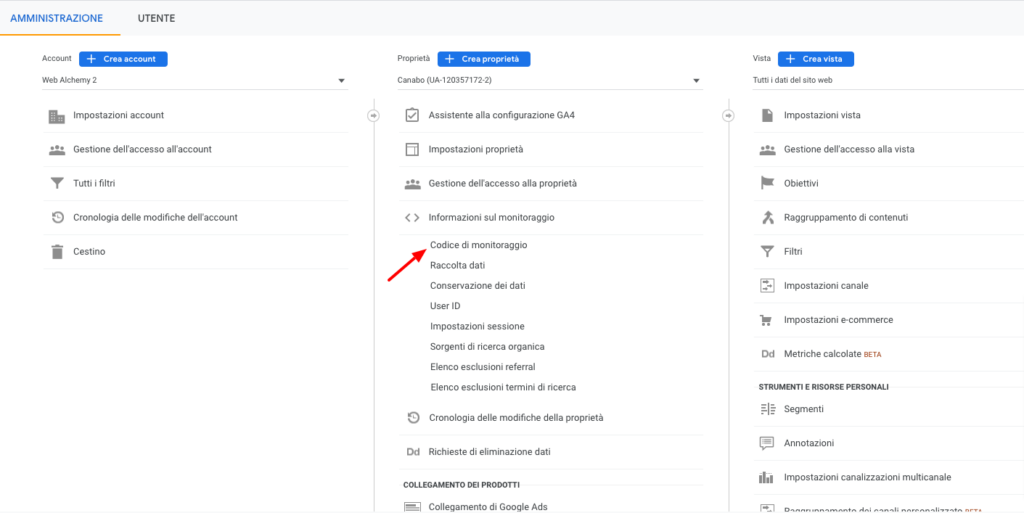Screen dimensions: 1024x513
Task: Click the bar chart icon for Impostazioni canalizzazioni multicanale
Action: [766, 477]
